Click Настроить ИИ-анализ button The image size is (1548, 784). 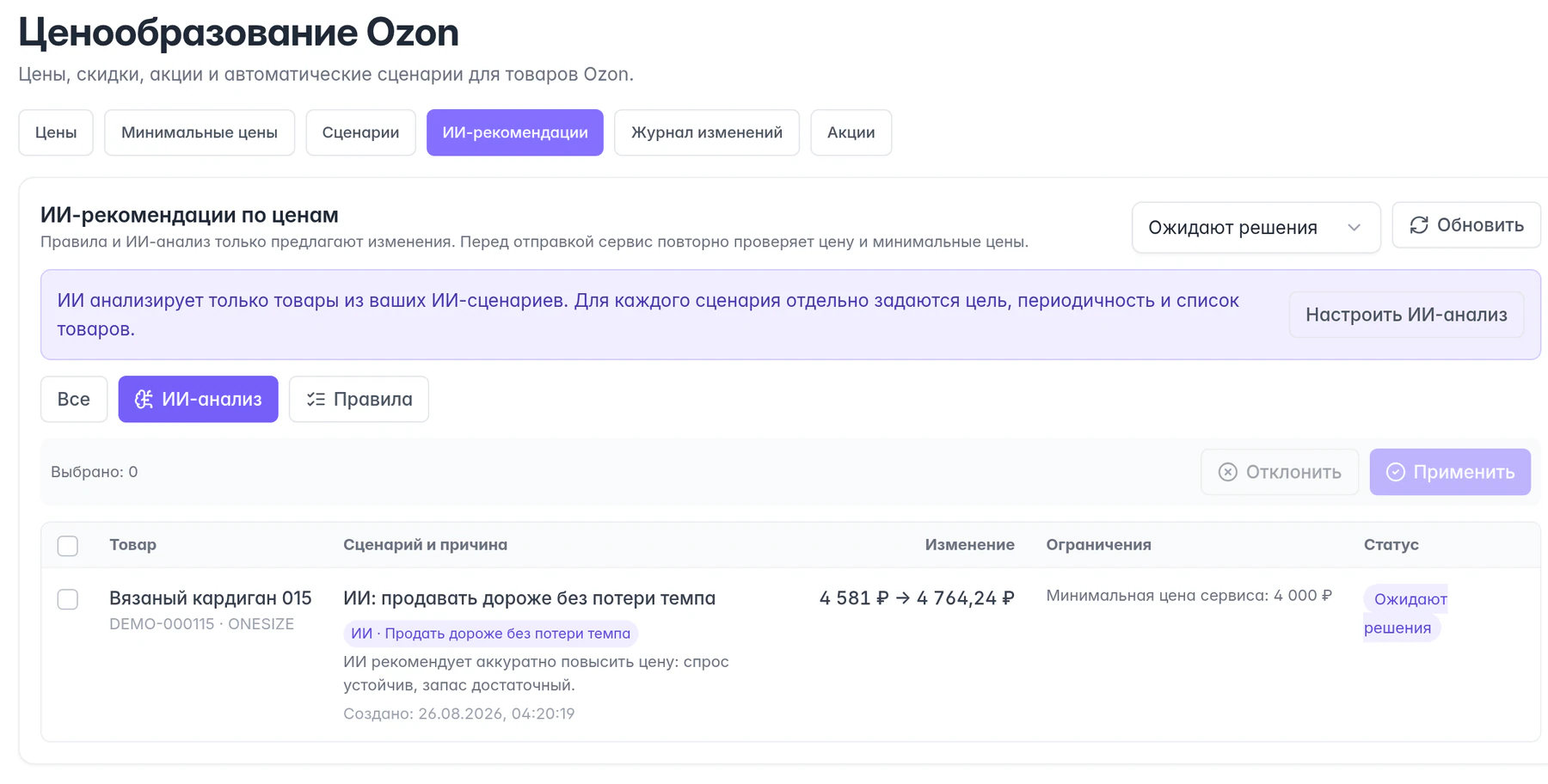click(x=1406, y=315)
